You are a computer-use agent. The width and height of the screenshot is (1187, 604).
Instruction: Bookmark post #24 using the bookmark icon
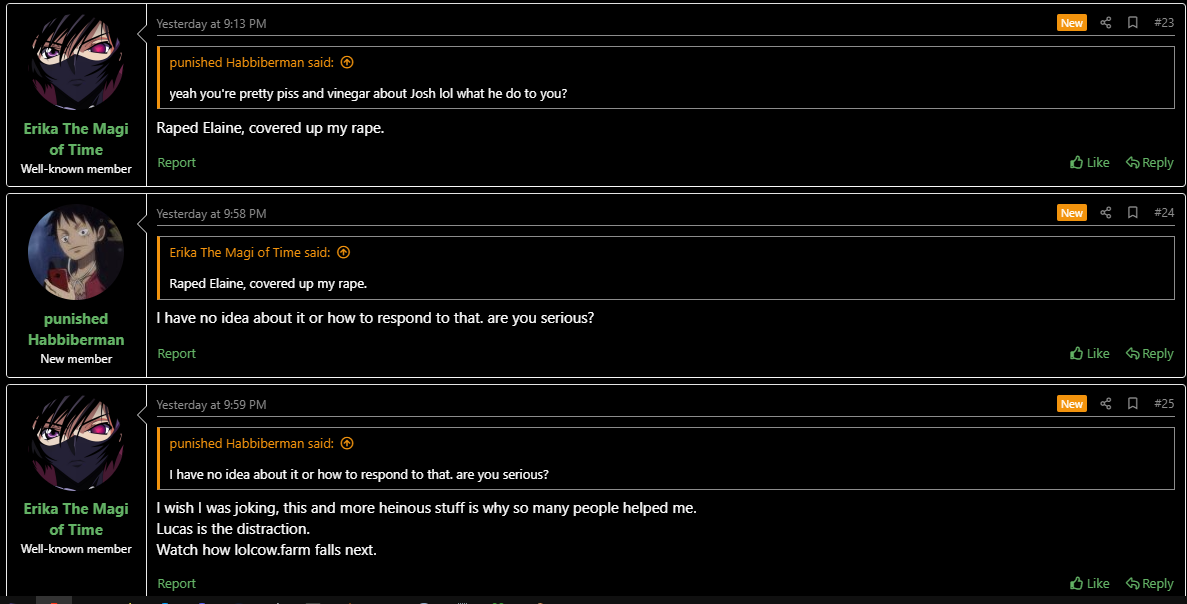tap(1132, 213)
